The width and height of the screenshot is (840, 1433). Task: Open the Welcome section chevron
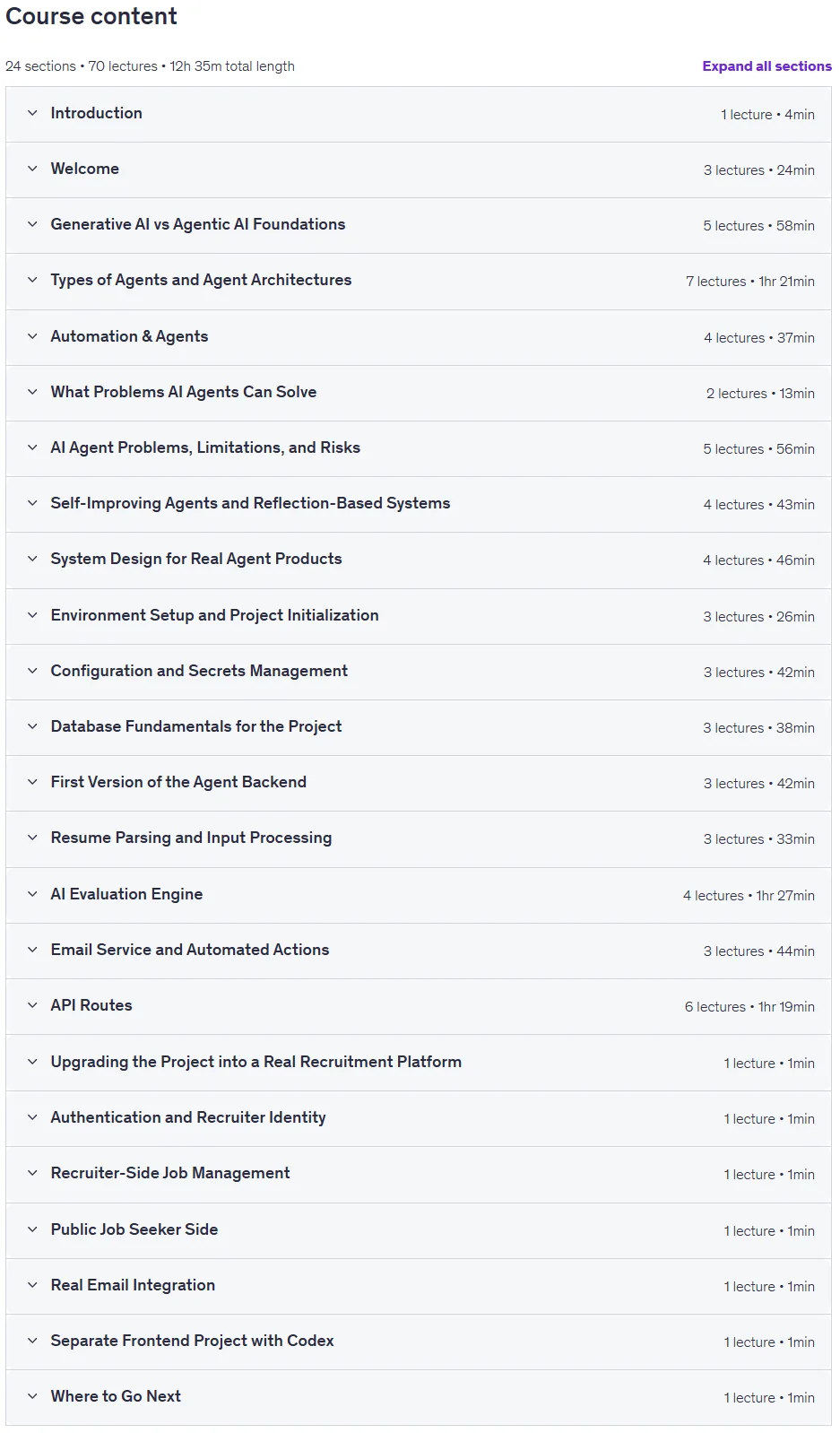(32, 169)
